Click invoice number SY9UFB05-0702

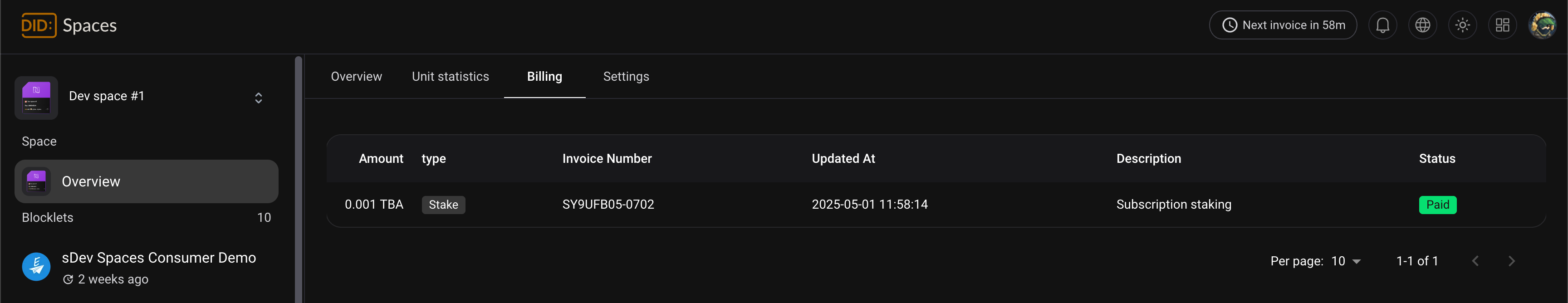(608, 205)
